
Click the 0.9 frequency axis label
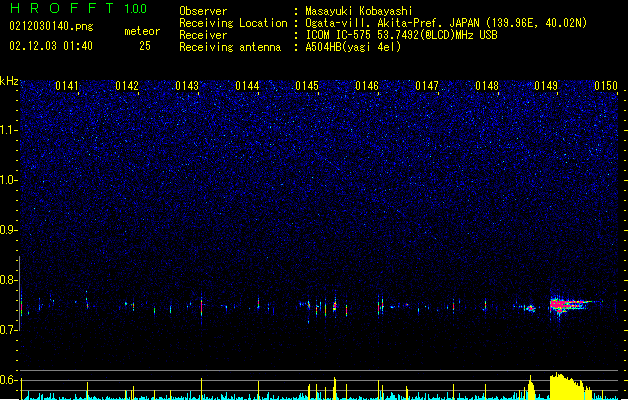(8, 230)
